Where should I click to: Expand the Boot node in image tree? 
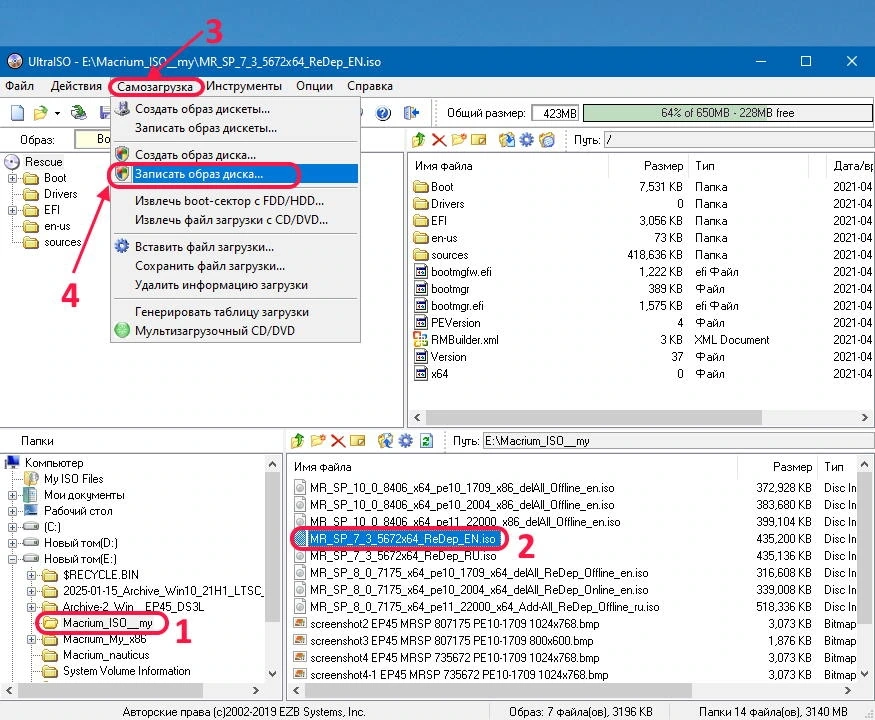[x=12, y=179]
